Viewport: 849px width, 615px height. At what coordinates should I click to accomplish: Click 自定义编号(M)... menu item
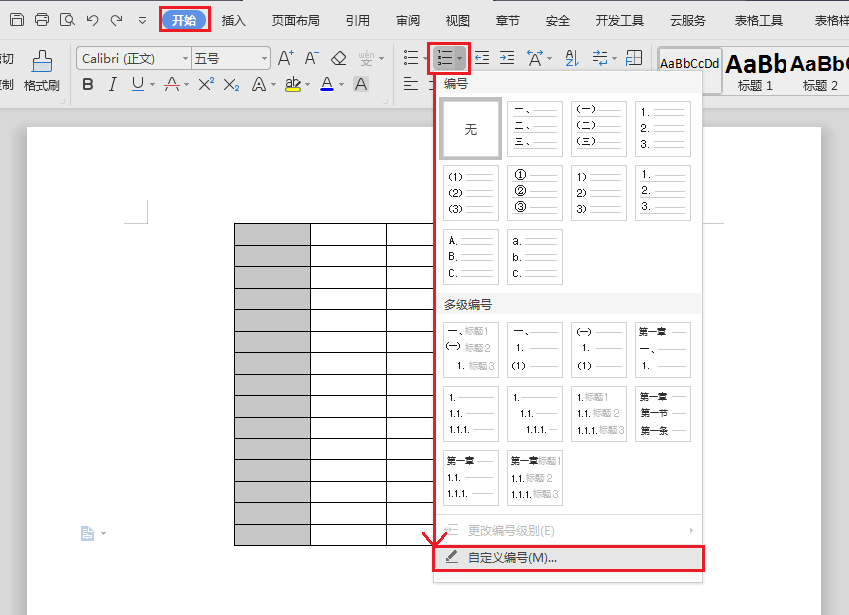point(569,558)
